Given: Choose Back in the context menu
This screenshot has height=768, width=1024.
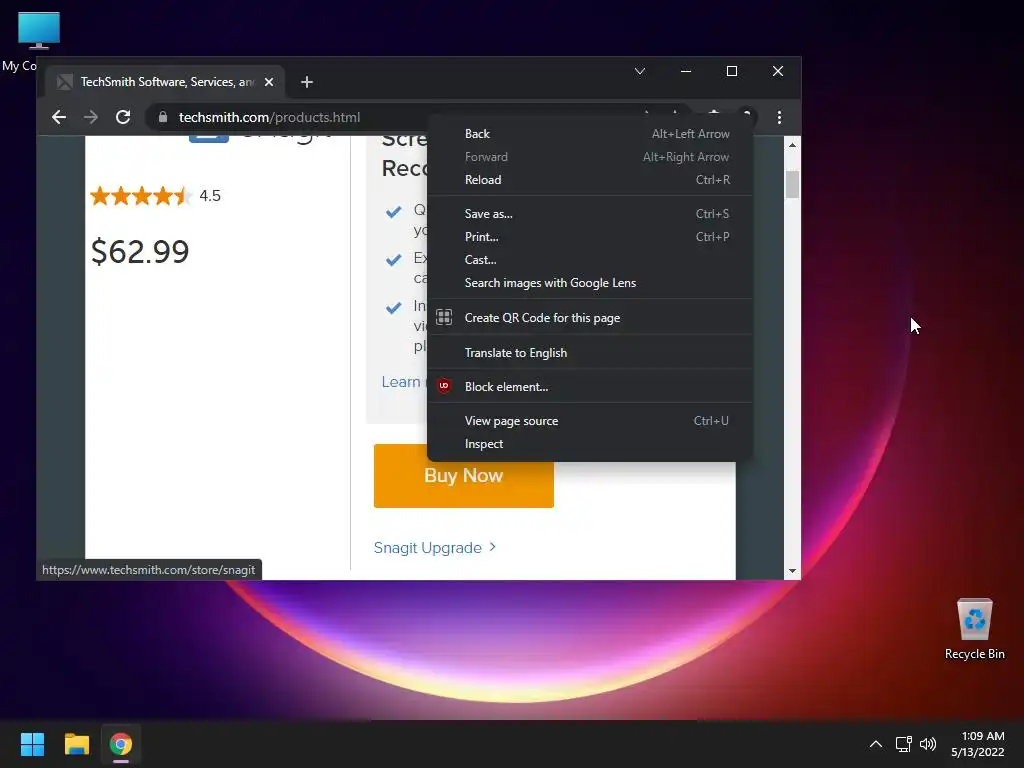Looking at the screenshot, I should coord(590,134).
